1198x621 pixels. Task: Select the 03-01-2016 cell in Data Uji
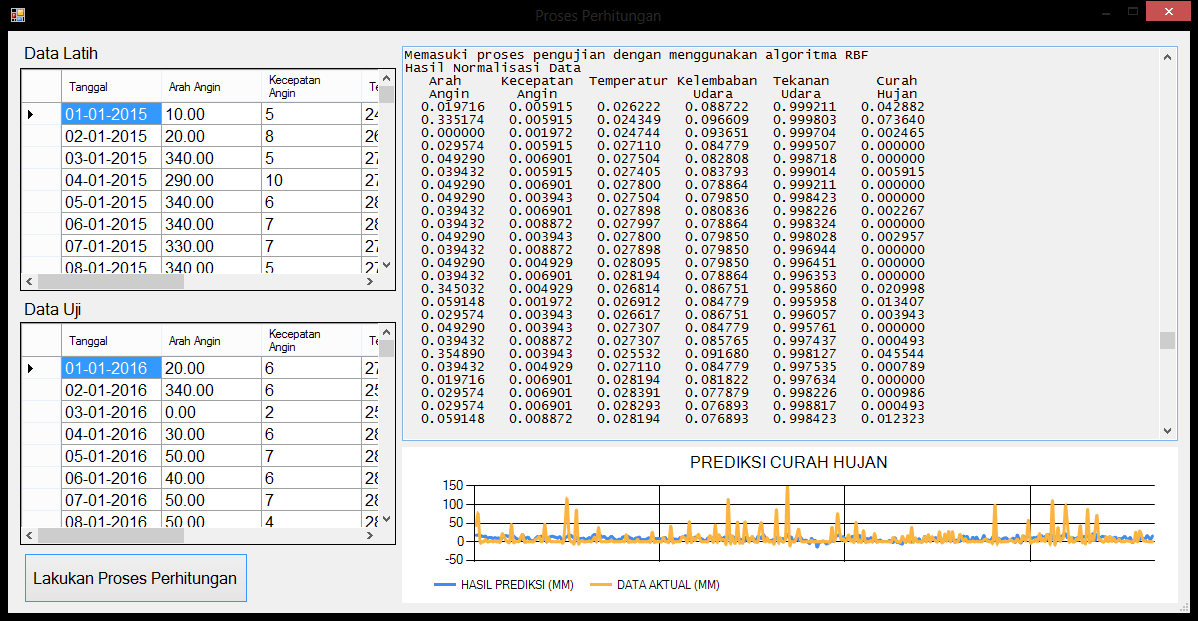click(110, 412)
